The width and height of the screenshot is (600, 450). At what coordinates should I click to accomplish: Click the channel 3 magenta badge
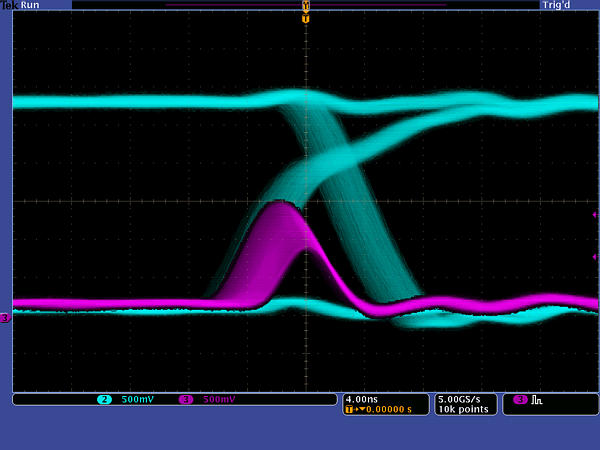[x=185, y=400]
